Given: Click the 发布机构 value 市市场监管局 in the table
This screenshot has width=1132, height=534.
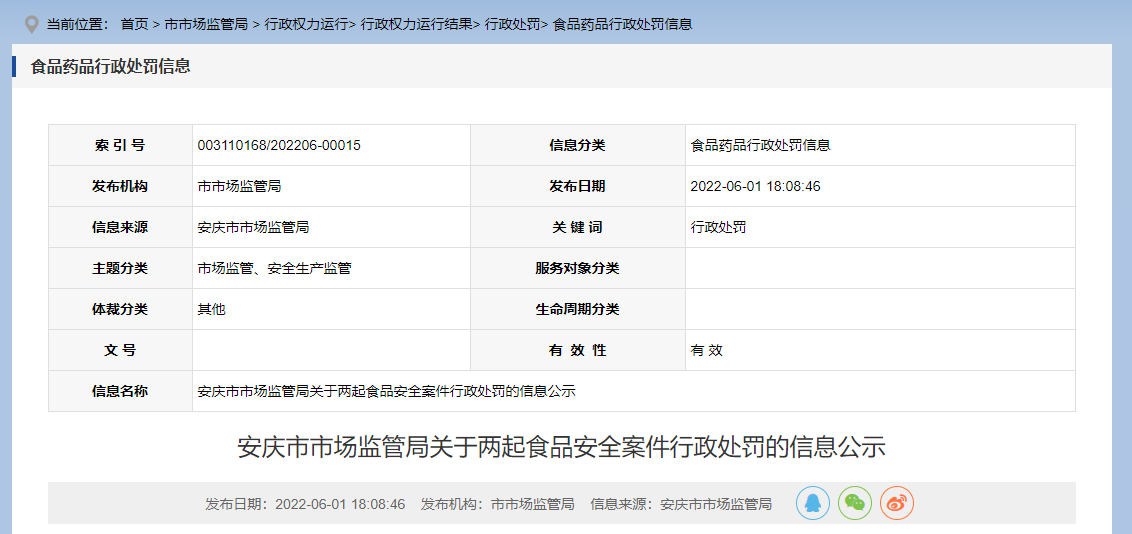Looking at the screenshot, I should pos(239,186).
